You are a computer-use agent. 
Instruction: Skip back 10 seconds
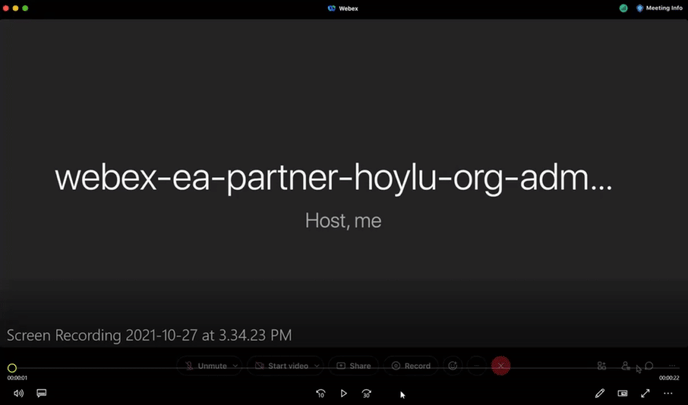pyautogui.click(x=321, y=394)
